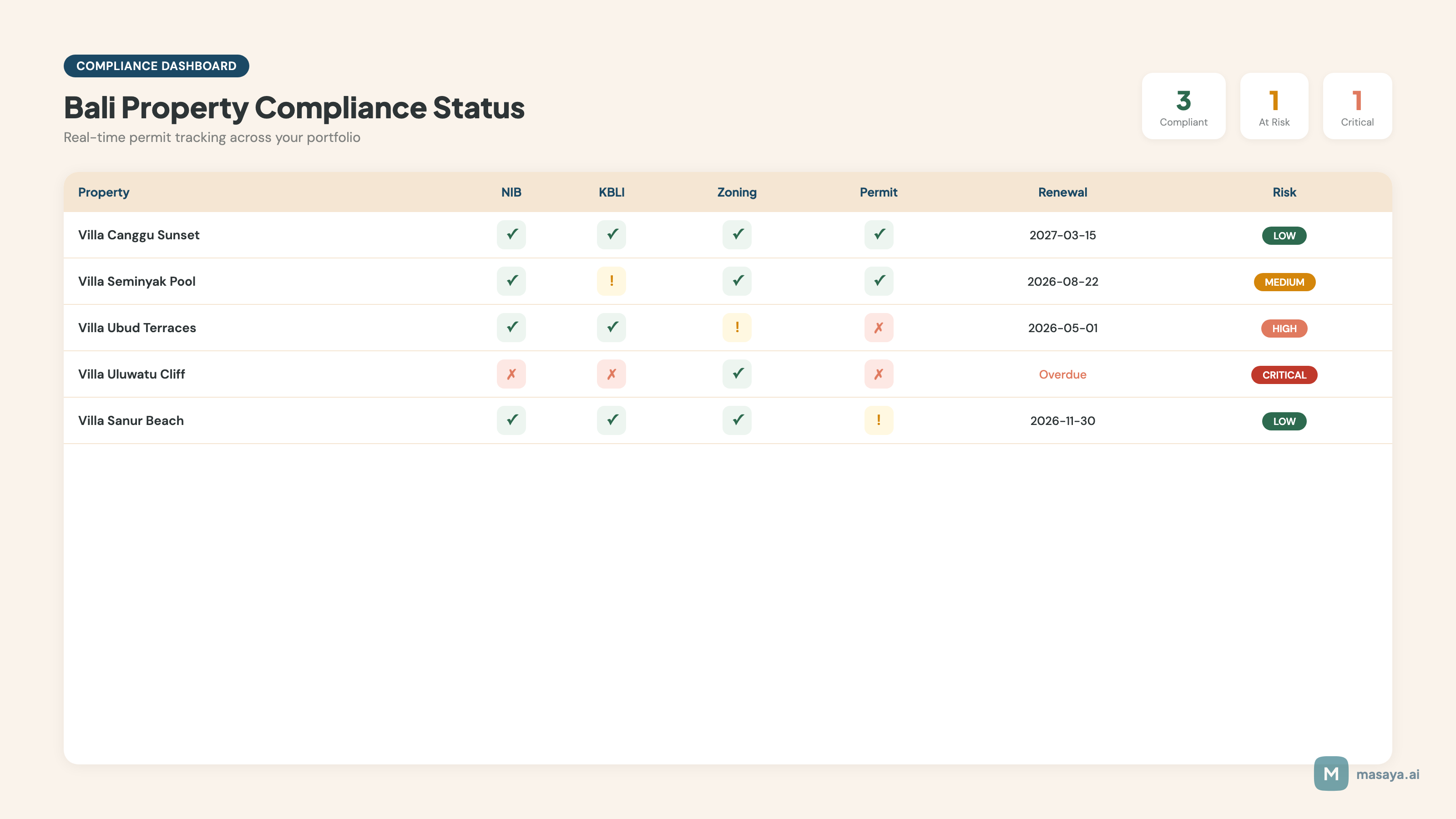Click Zoning checkmark for Villa Sanur Beach
The height and width of the screenshot is (819, 1456).
click(737, 420)
